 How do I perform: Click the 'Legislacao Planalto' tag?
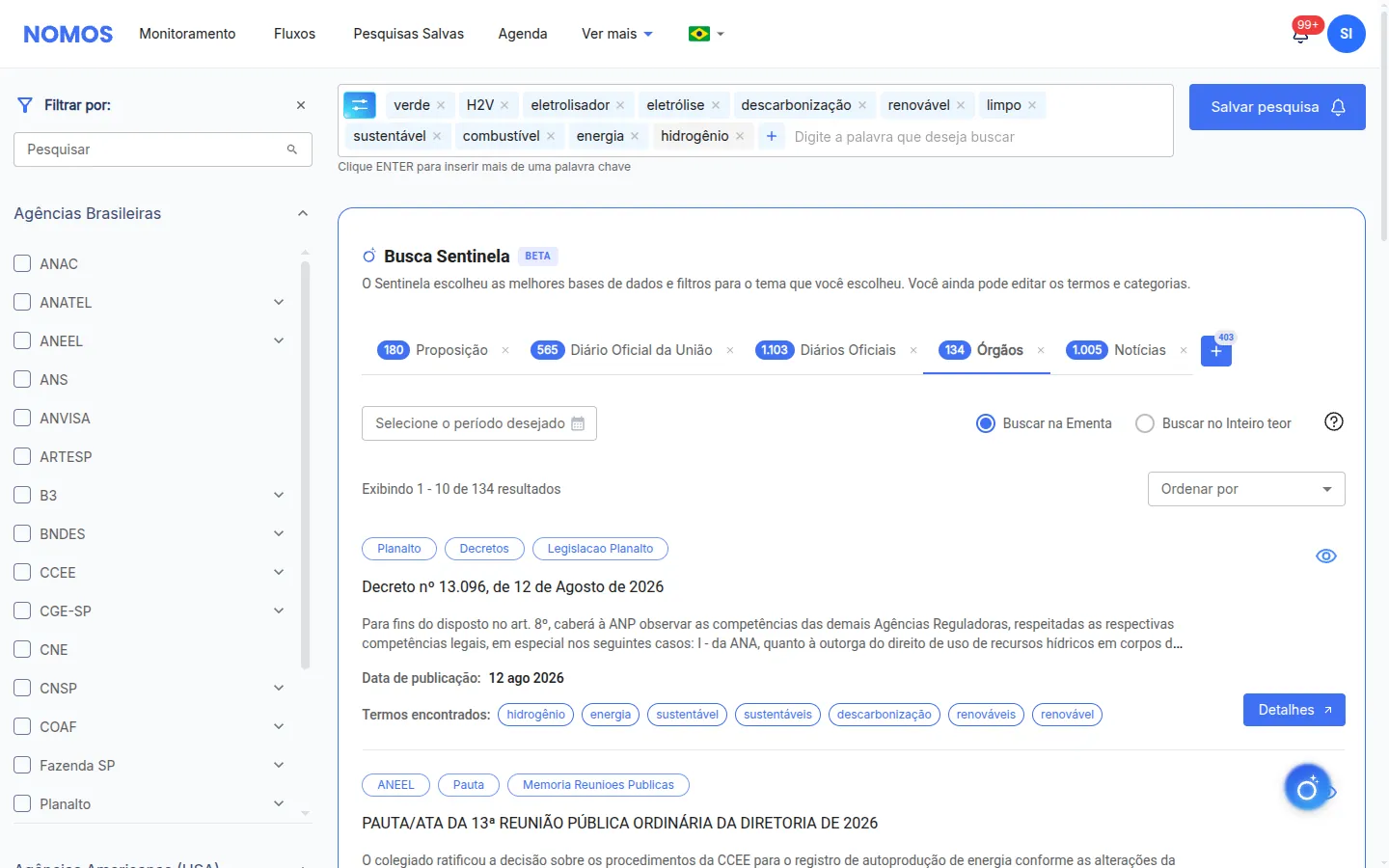point(600,549)
